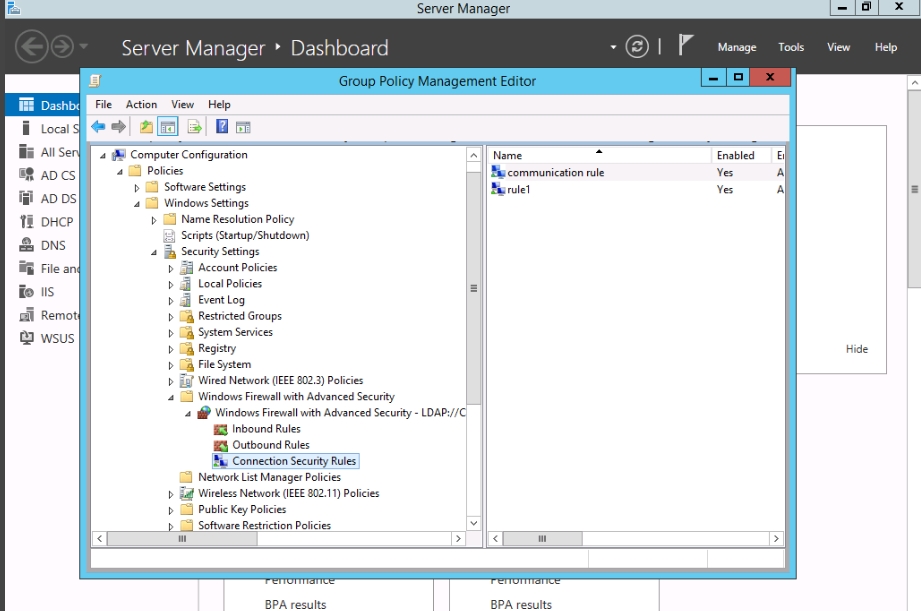Viewport: 921px width, 611px height.
Task: Click the Inbound Rules firewall icon
Action: [221, 429]
